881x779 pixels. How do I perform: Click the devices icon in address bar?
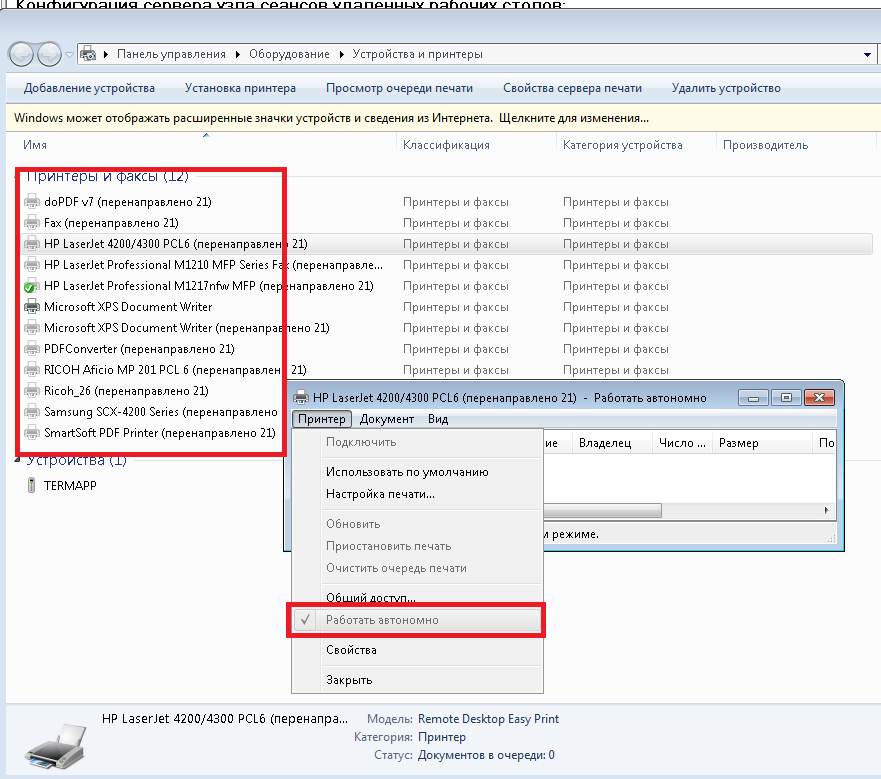point(88,55)
